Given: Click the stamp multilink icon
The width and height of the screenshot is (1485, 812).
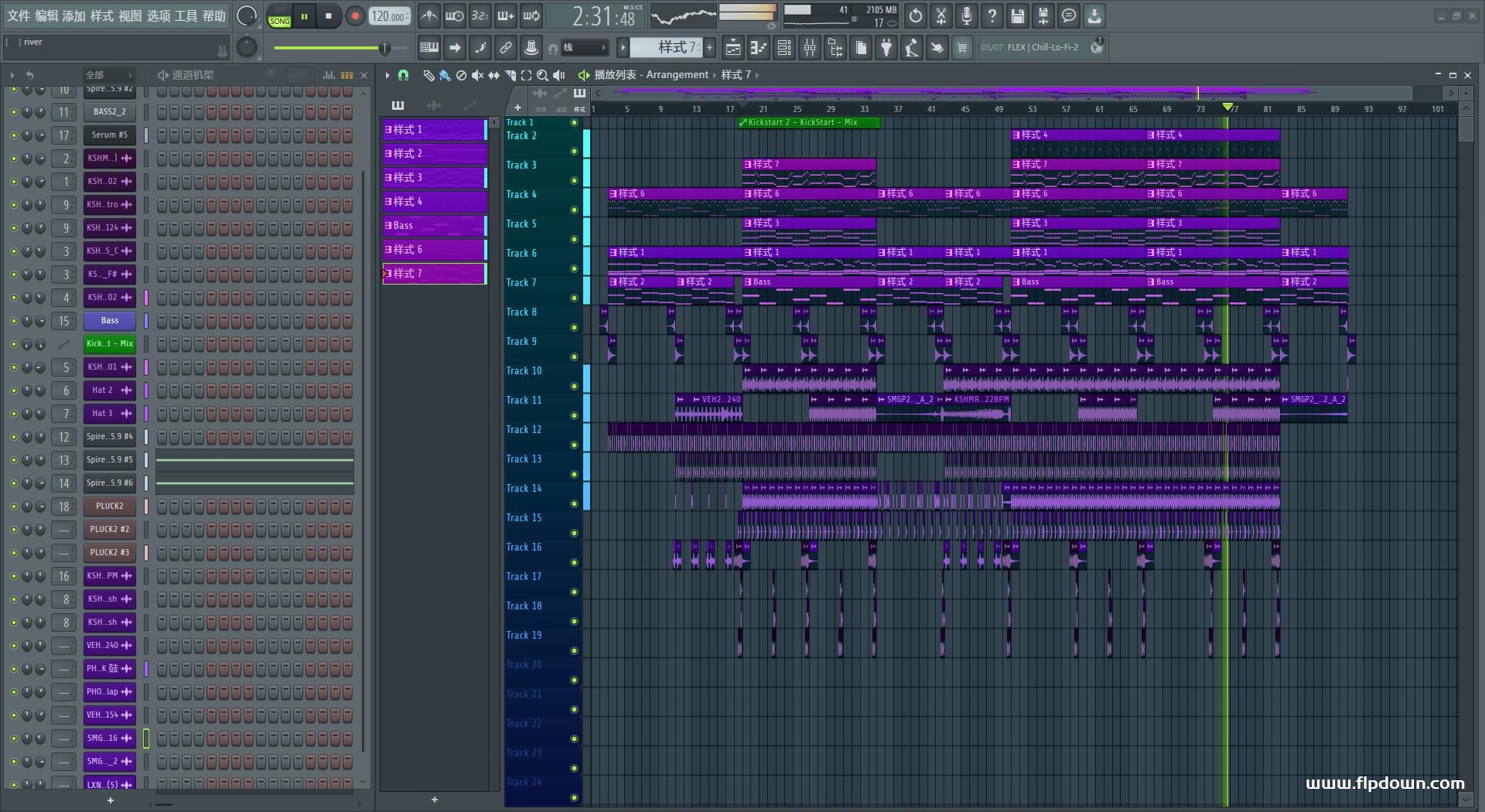Looking at the screenshot, I should pyautogui.click(x=531, y=47).
